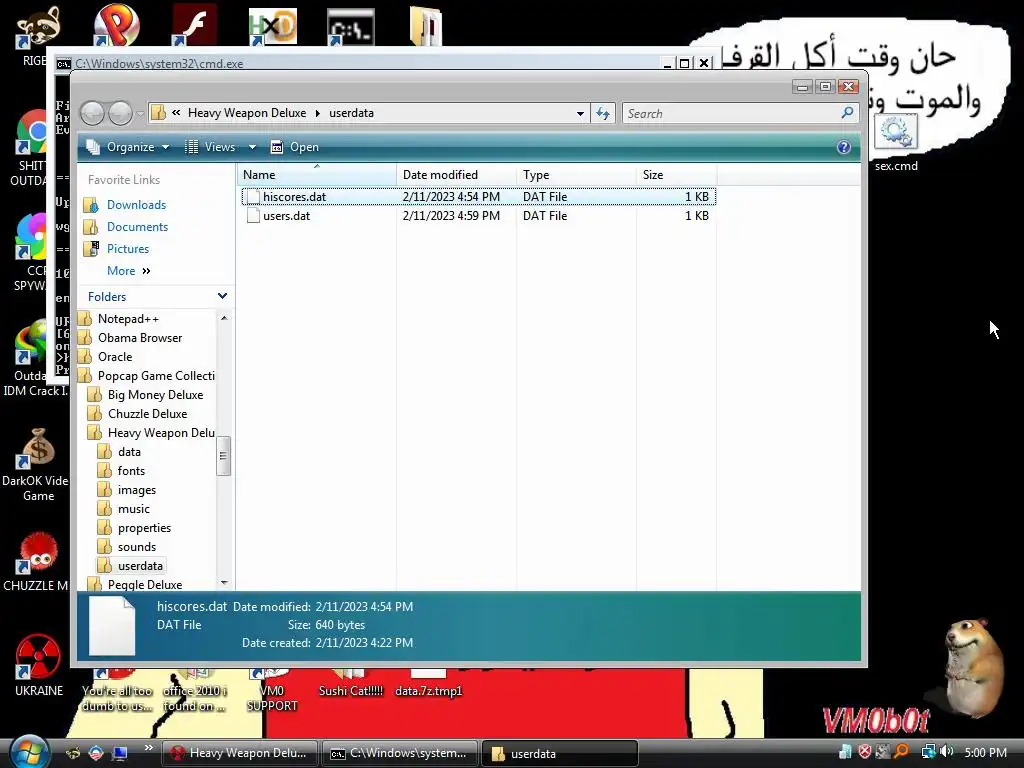The width and height of the screenshot is (1024, 768).
Task: Collapse the Folders pane chevron
Action: coord(222,296)
